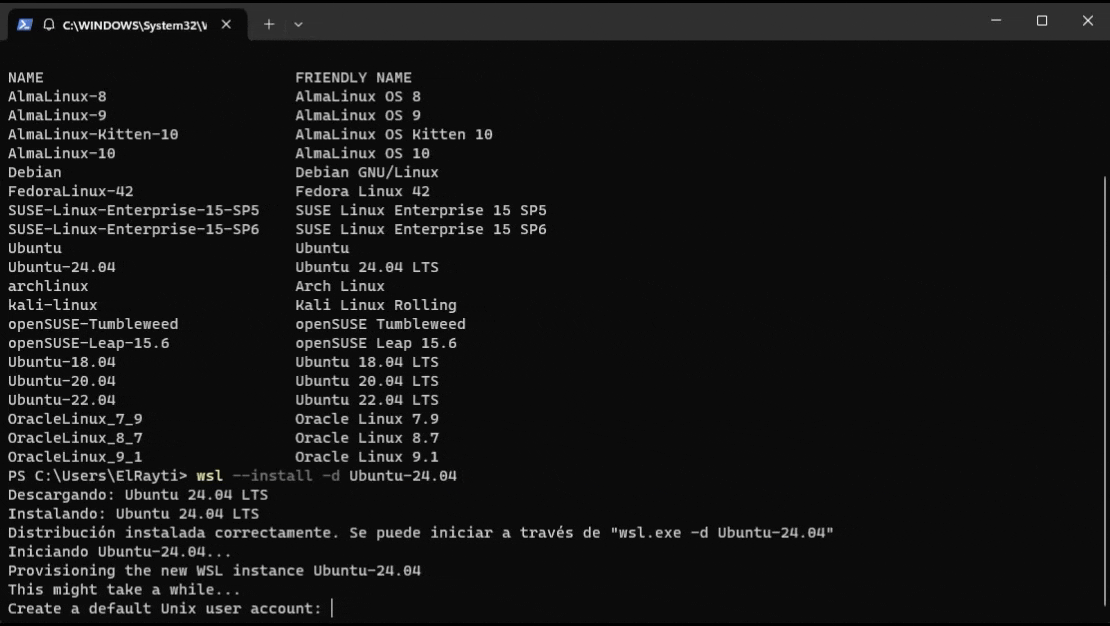Click the FRIENDLY NAME column header

(x=353, y=77)
